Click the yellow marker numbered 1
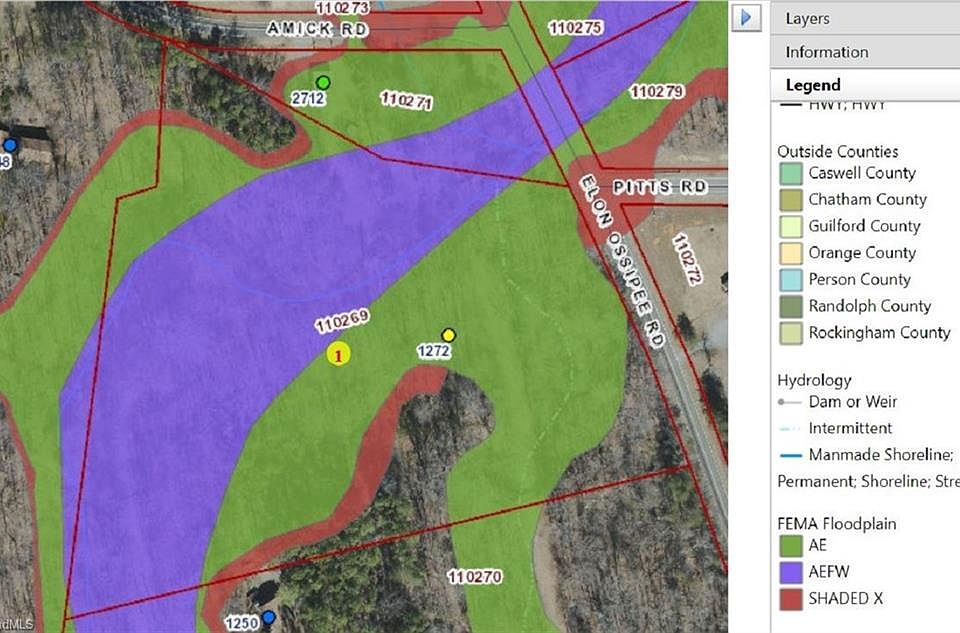This screenshot has width=960, height=633. click(339, 353)
